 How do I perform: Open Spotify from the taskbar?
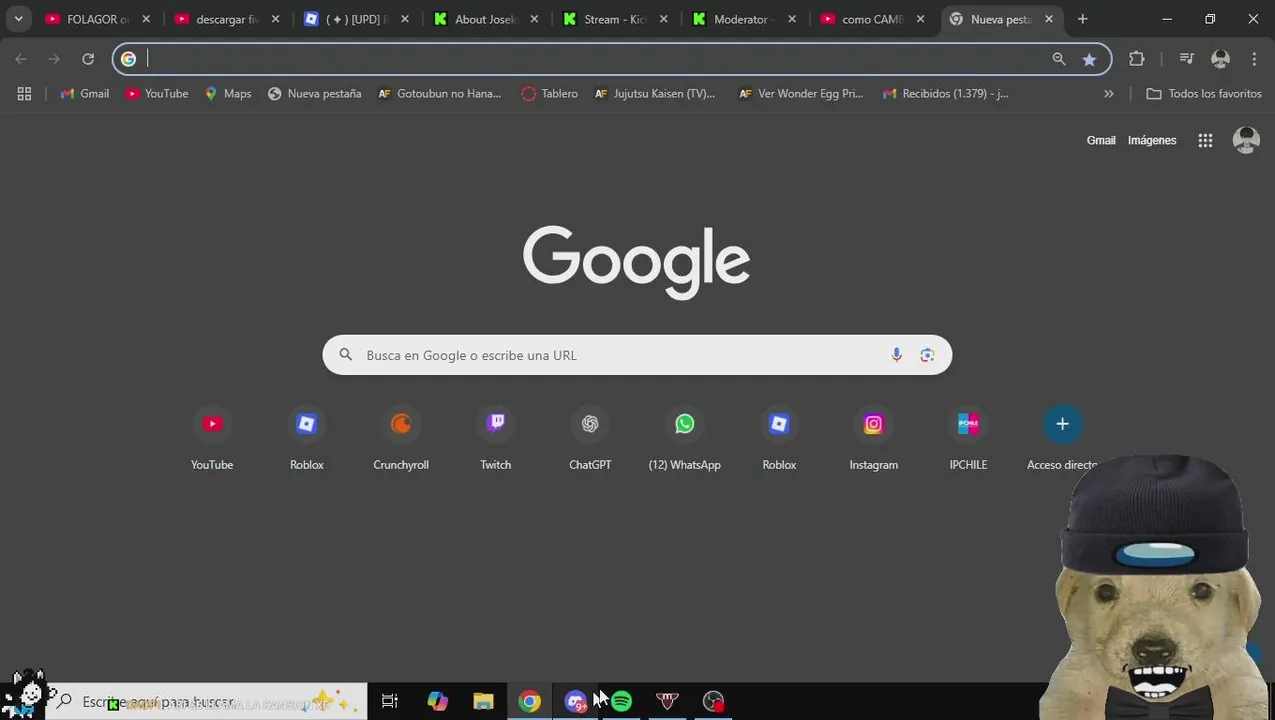(621, 701)
